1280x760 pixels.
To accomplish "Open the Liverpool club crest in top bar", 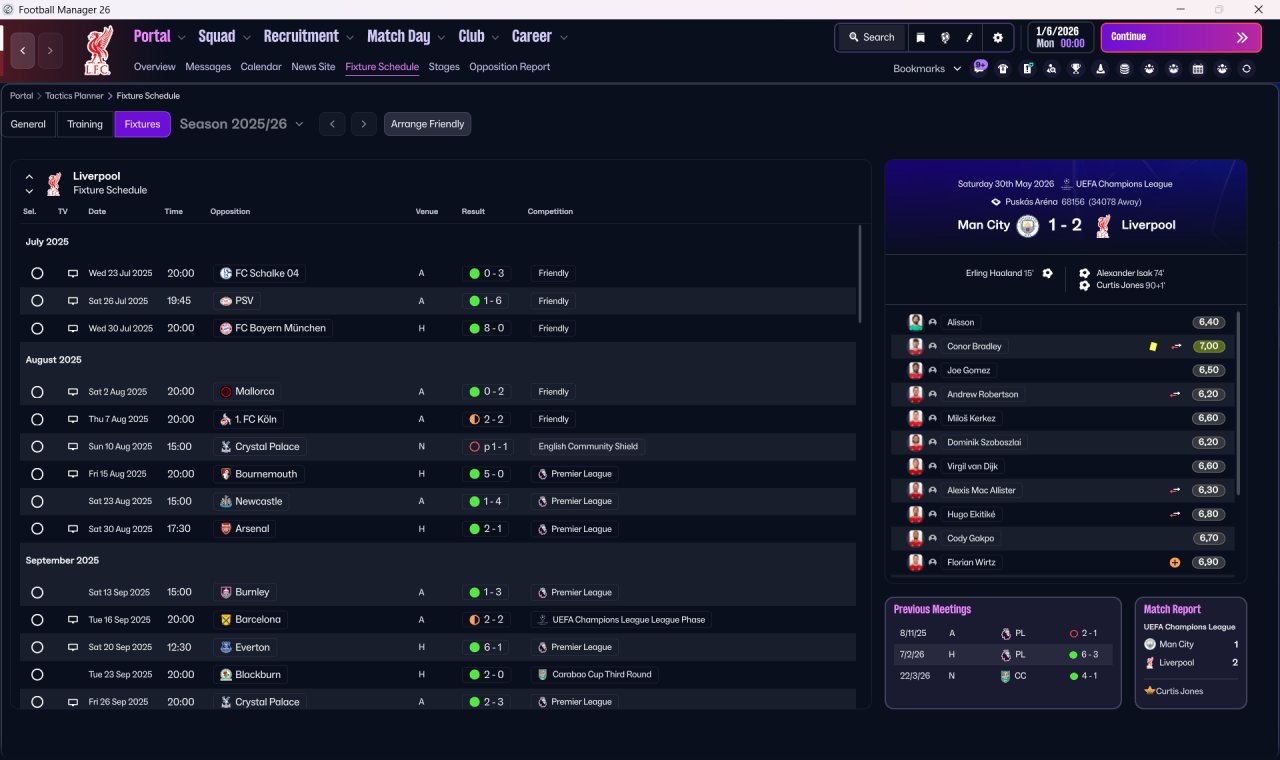I will coord(98,50).
